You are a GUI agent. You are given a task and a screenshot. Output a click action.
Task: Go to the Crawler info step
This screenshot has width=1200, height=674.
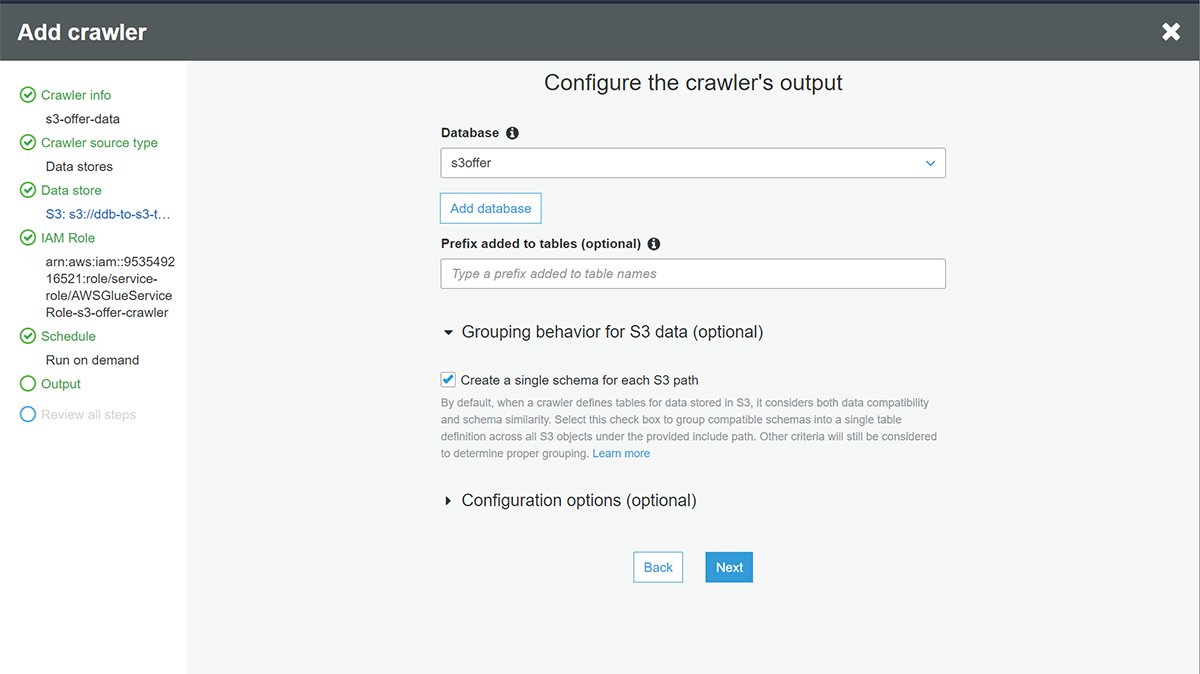coord(76,95)
